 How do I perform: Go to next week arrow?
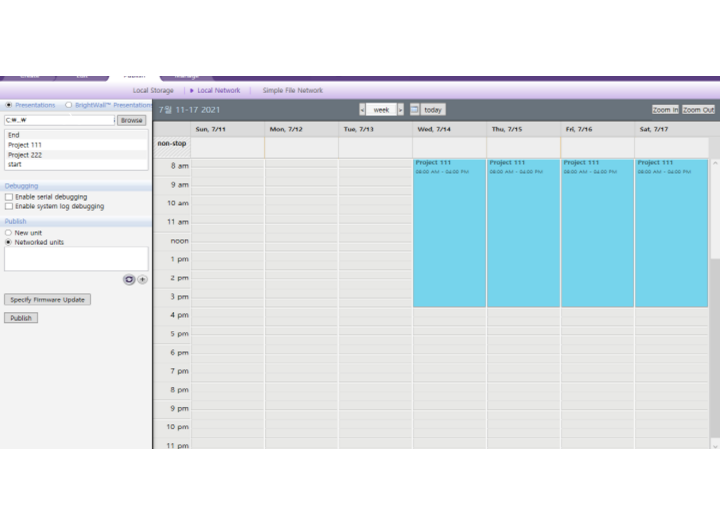coord(400,110)
